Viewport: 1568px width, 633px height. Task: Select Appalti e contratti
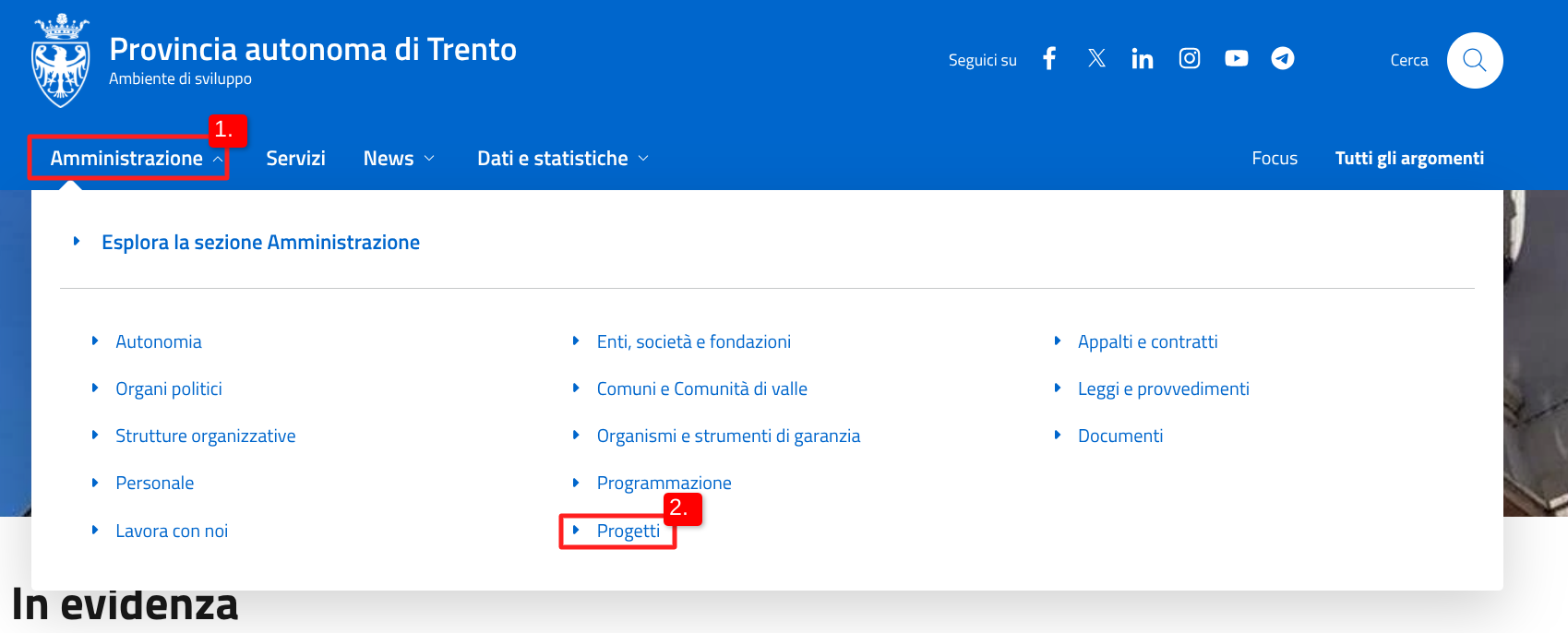pyautogui.click(x=1147, y=342)
